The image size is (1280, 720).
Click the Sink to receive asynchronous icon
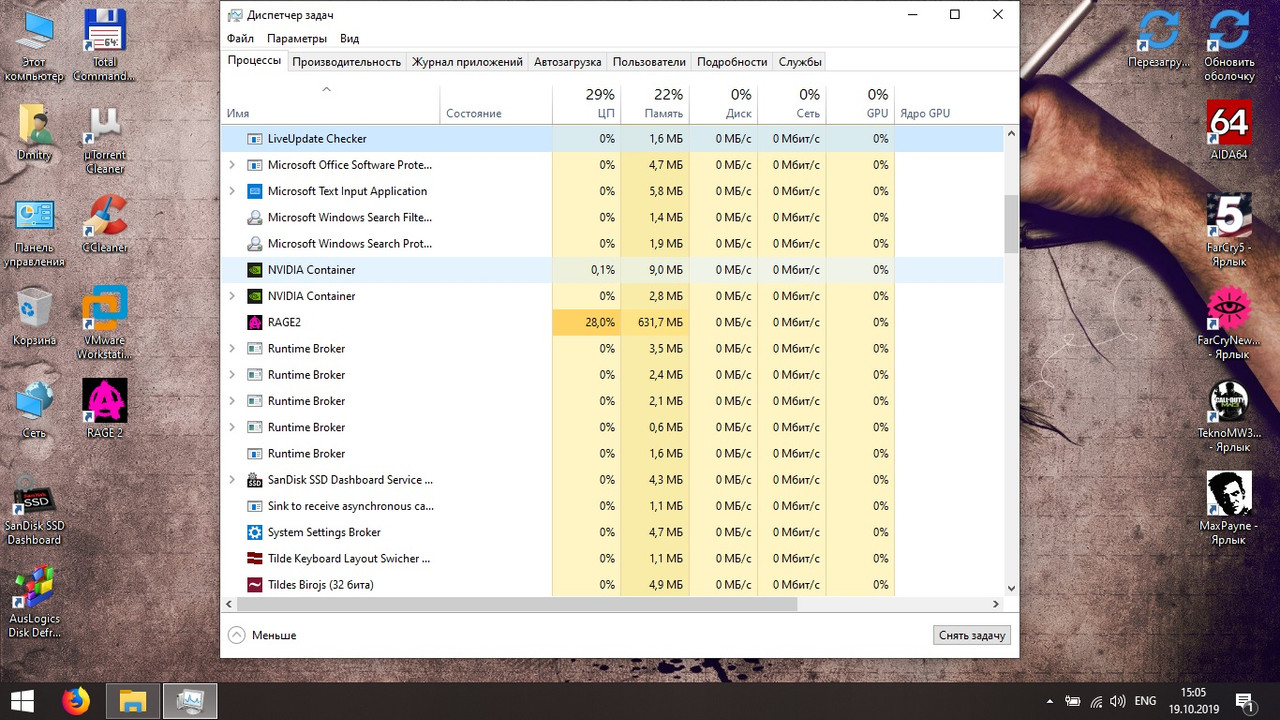pyautogui.click(x=254, y=506)
